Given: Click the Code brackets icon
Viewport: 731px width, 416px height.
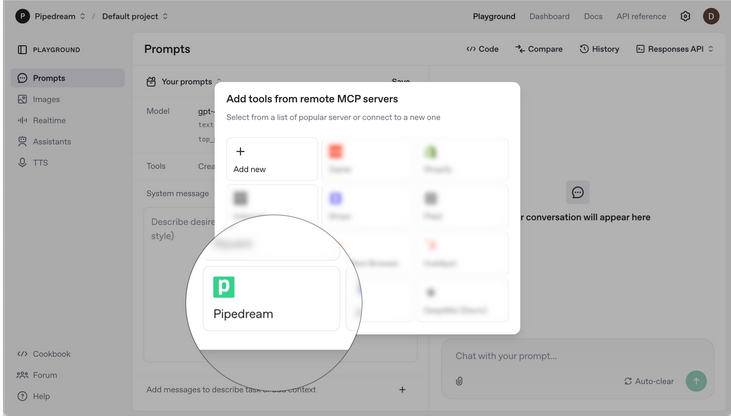Looking at the screenshot, I should click(x=471, y=49).
